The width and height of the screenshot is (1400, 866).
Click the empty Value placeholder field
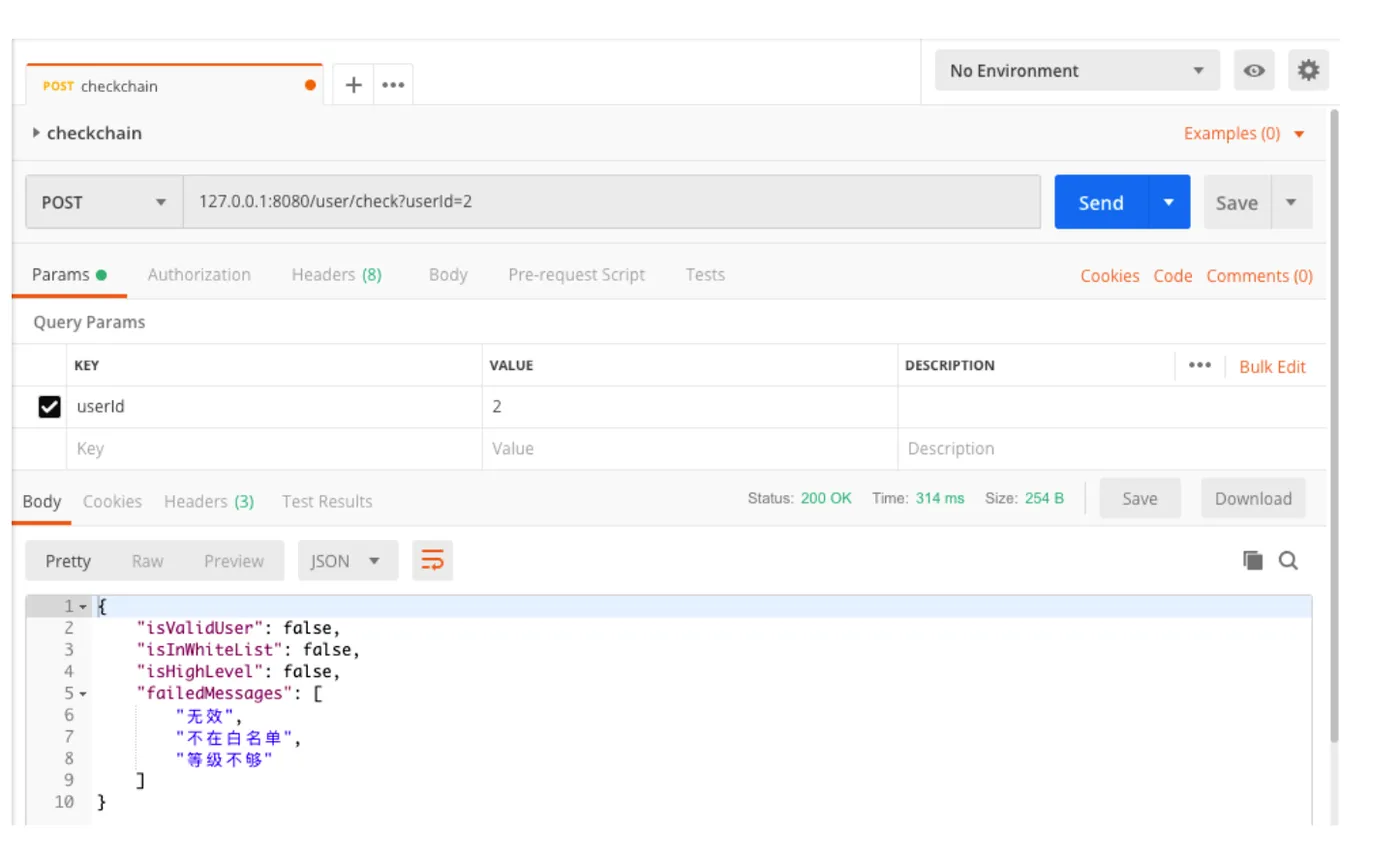(690, 449)
